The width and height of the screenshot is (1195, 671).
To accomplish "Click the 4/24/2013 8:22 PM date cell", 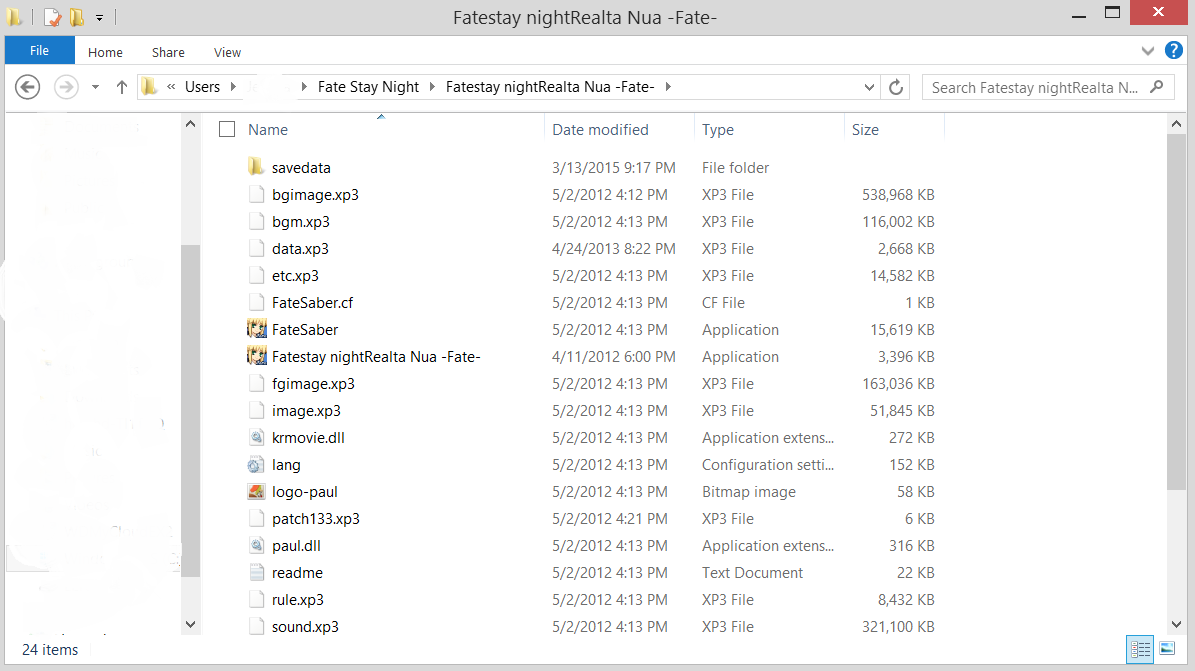I will tap(614, 249).
